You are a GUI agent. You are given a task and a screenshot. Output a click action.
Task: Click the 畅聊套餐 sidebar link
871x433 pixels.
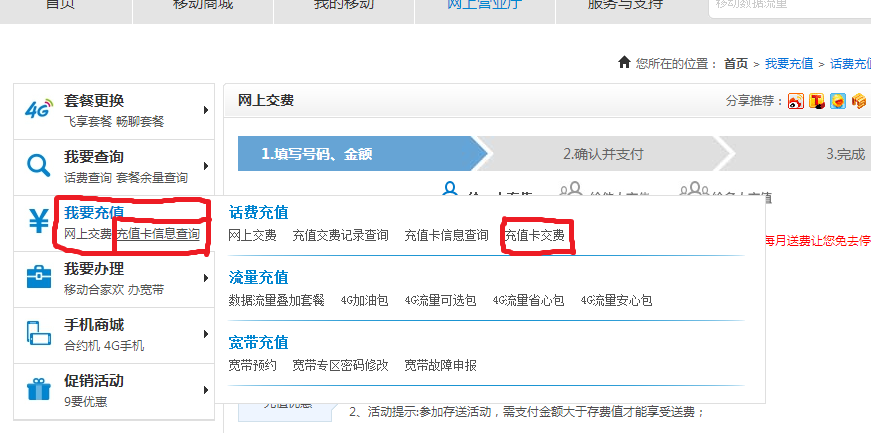point(140,122)
